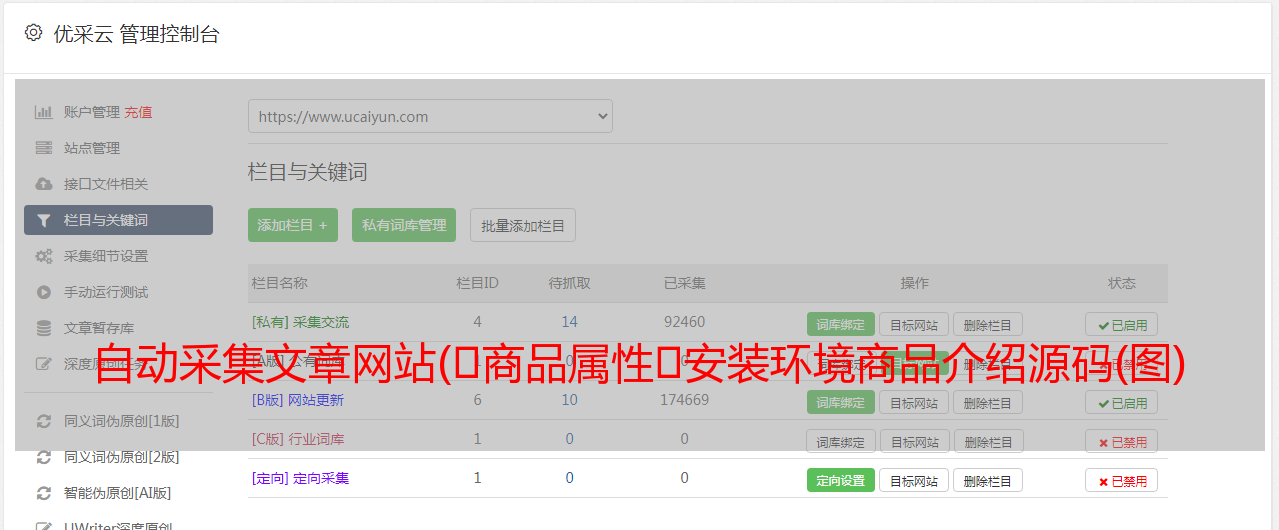
Task: Click the 栏目ID column header
Action: point(477,283)
